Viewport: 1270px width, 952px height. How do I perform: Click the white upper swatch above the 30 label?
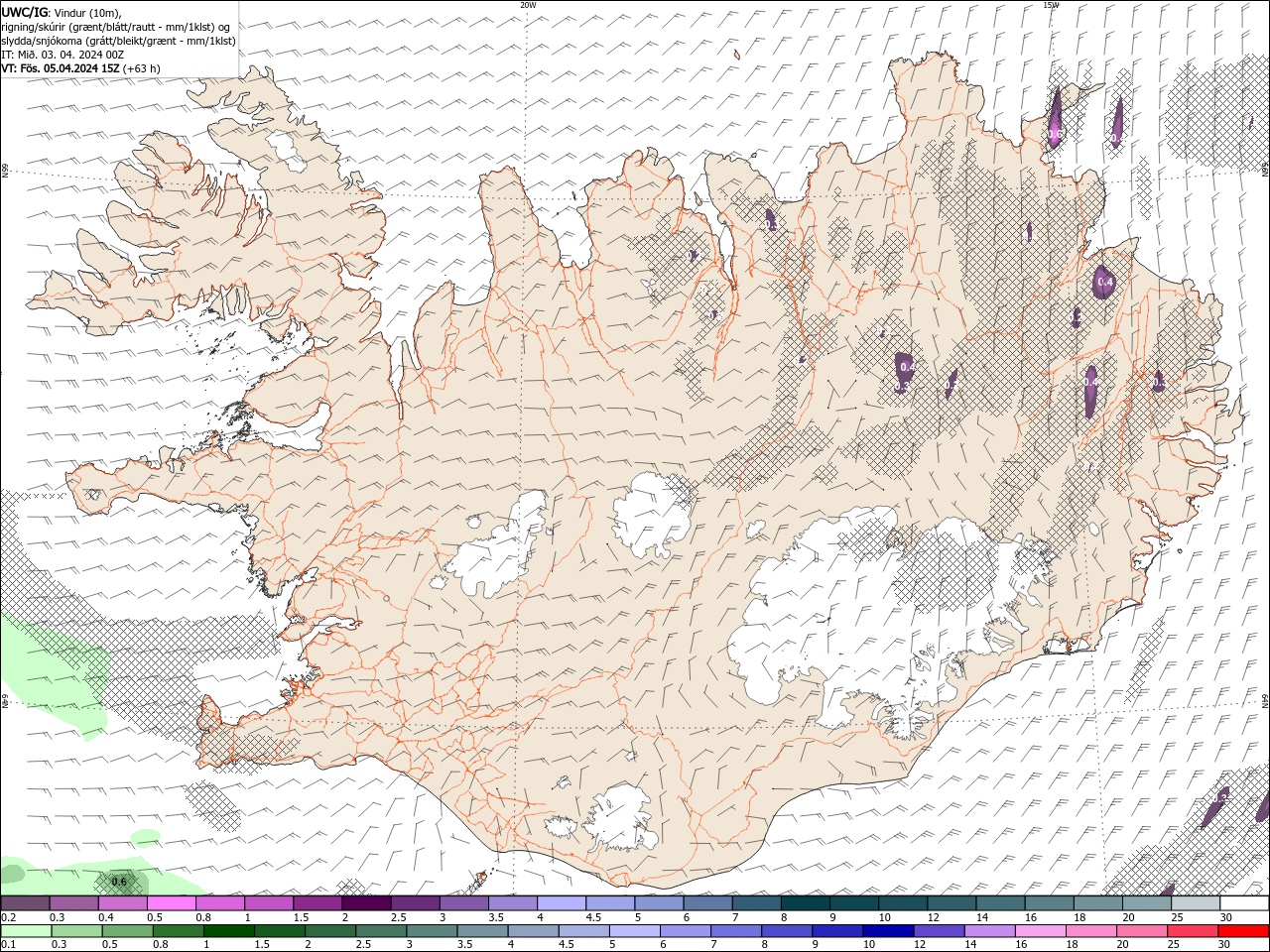[1244, 903]
